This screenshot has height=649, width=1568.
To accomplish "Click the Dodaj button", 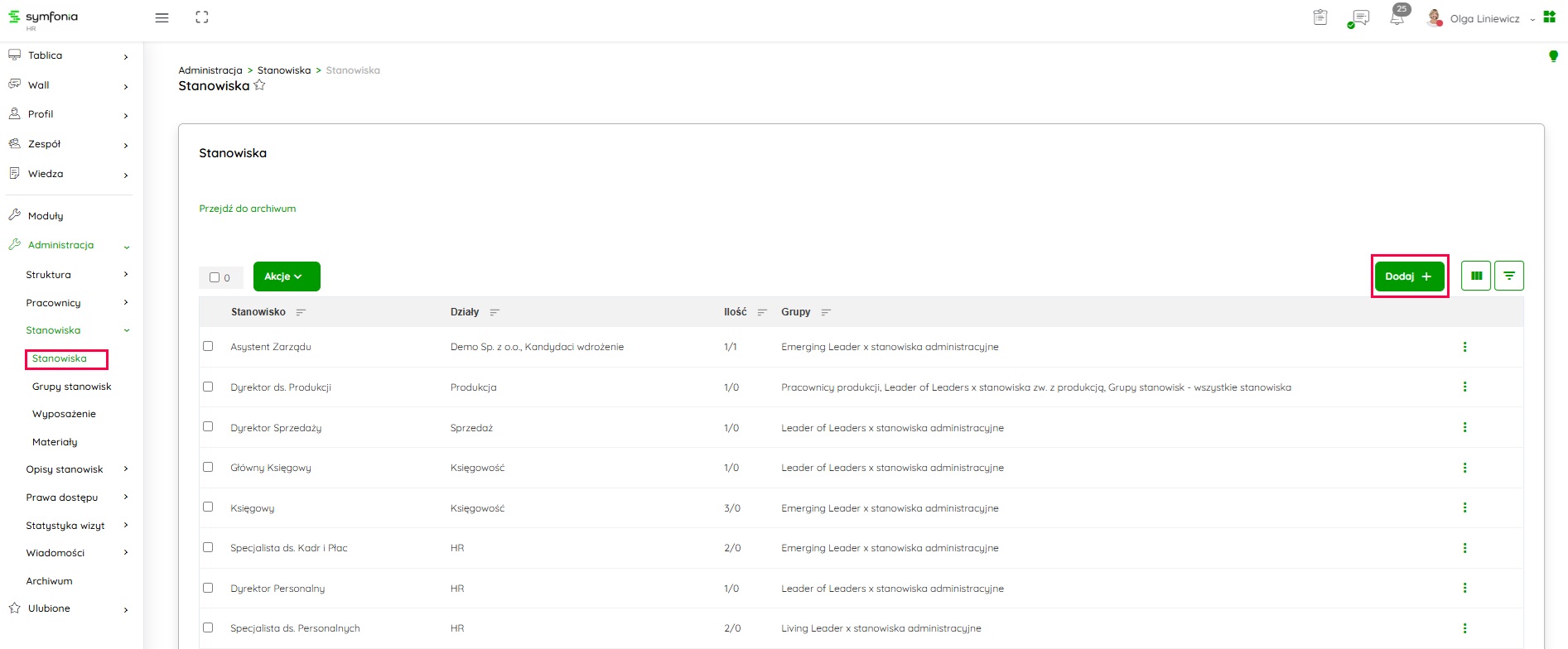I will [x=1409, y=276].
